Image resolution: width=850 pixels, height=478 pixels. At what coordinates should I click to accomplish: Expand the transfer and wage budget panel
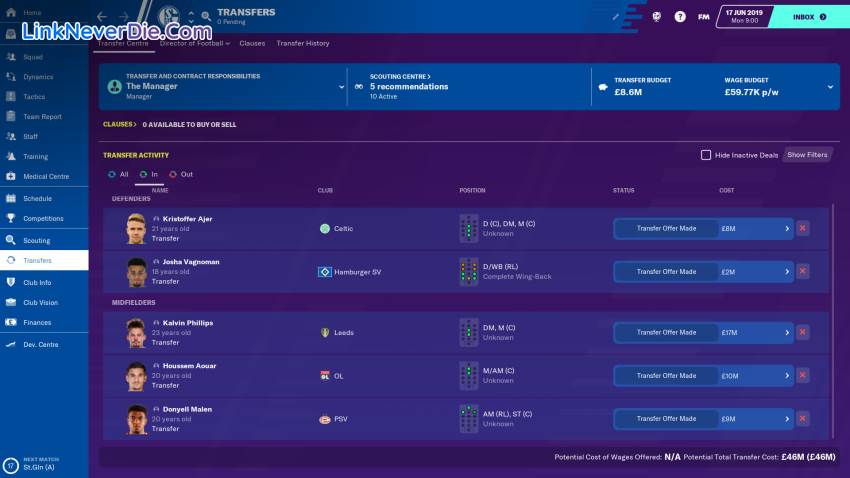pos(830,87)
